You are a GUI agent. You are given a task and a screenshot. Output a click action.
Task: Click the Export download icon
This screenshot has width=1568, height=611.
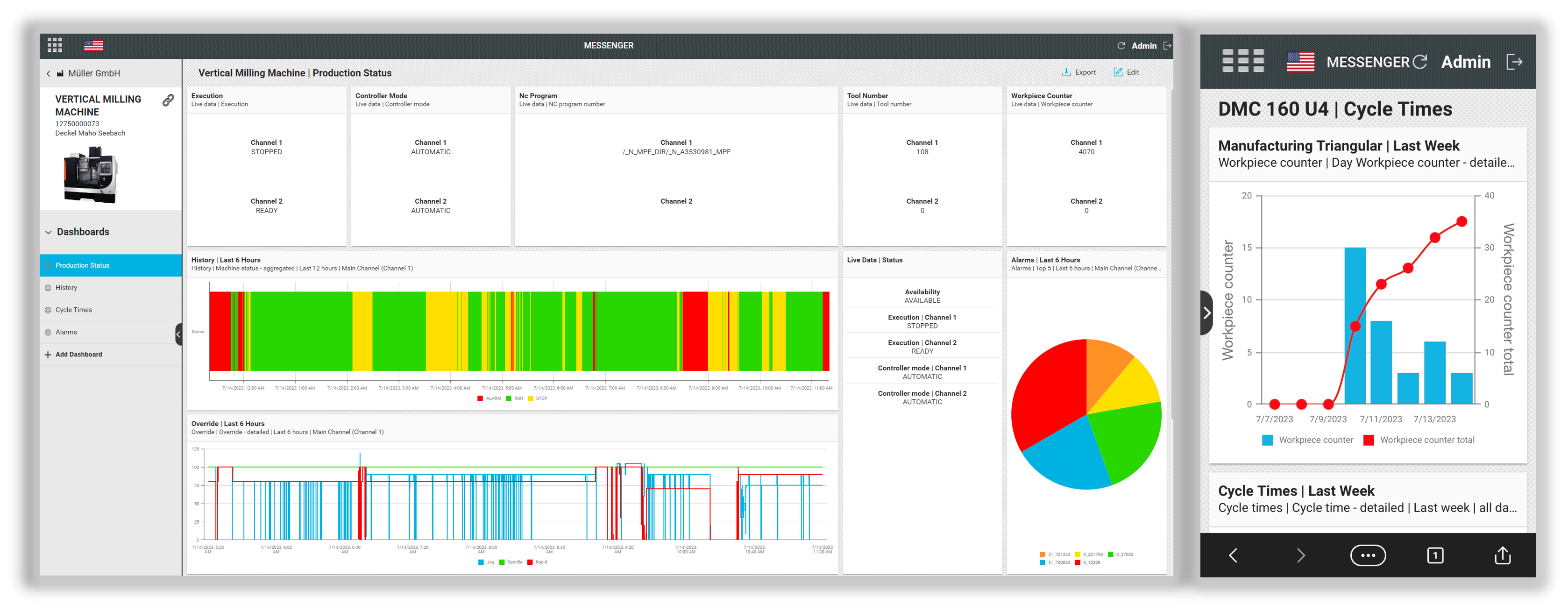coord(1066,72)
